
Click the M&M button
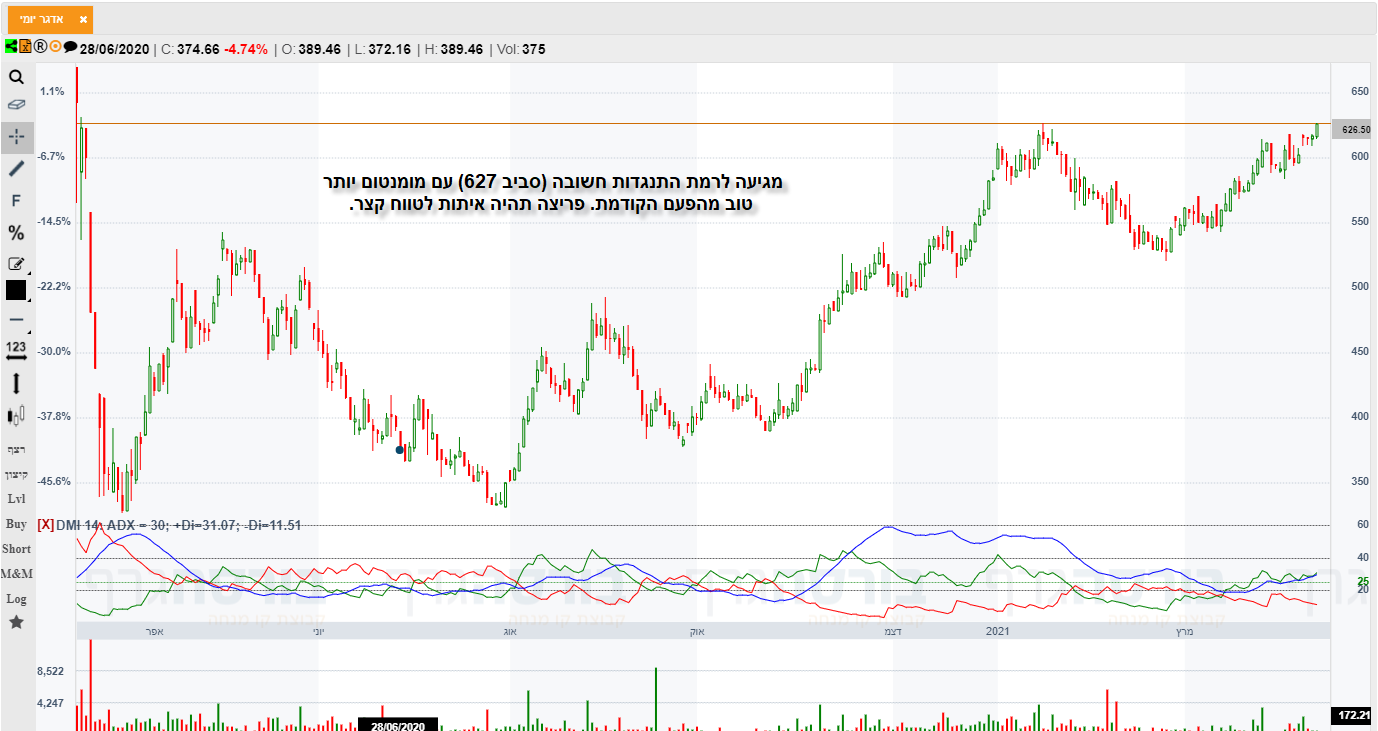(16, 574)
